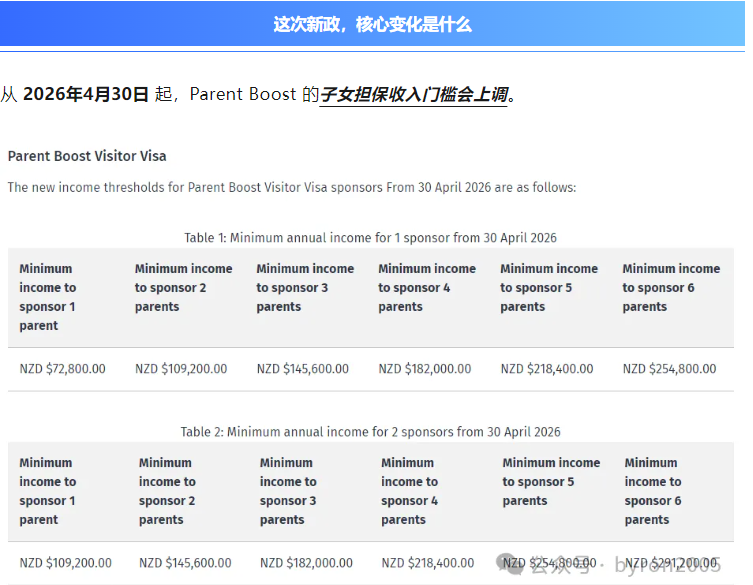This screenshot has width=753, height=585.
Task: Click Table 2 header for sponsoring 3 parents
Action: 288,491
